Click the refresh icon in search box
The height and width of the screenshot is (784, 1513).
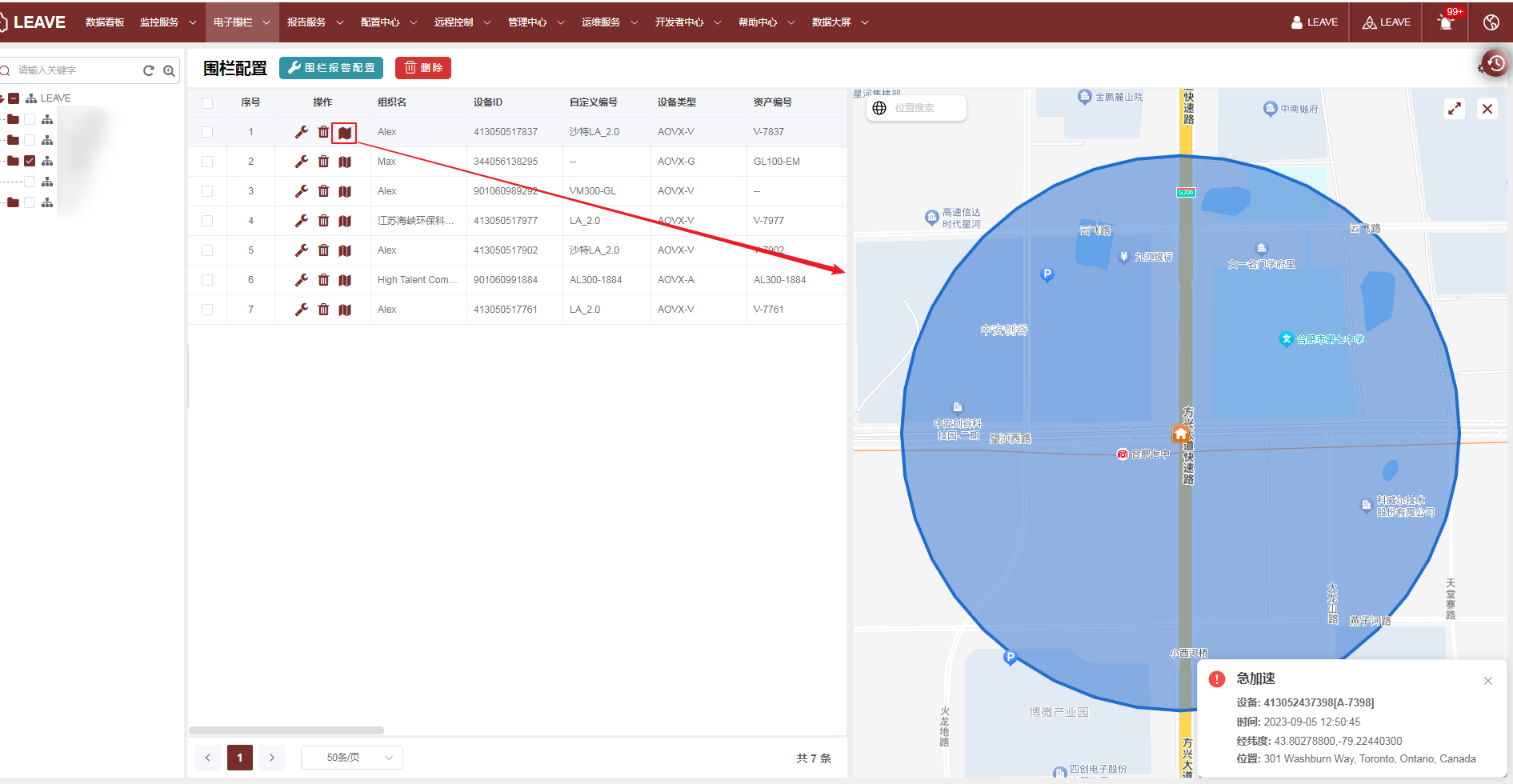point(148,70)
